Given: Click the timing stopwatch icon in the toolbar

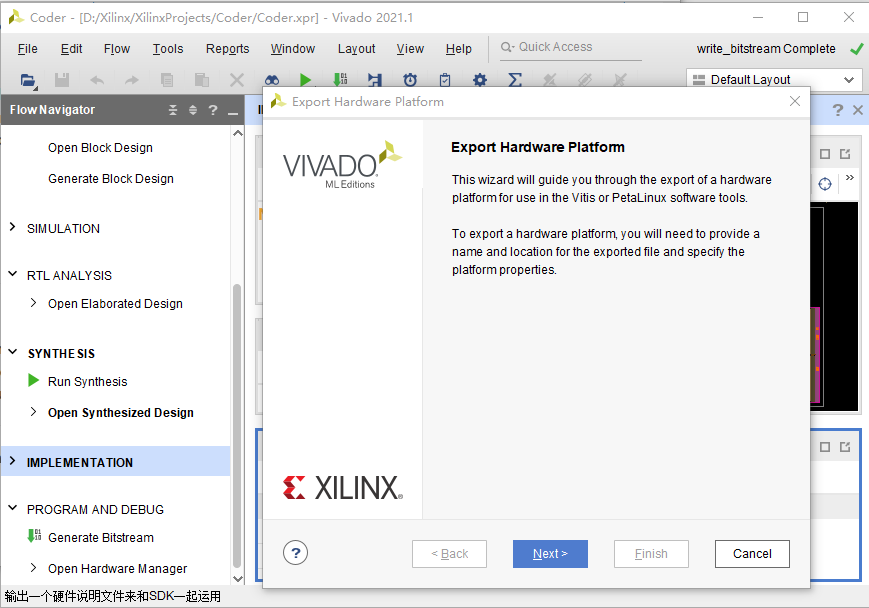Looking at the screenshot, I should click(x=410, y=80).
